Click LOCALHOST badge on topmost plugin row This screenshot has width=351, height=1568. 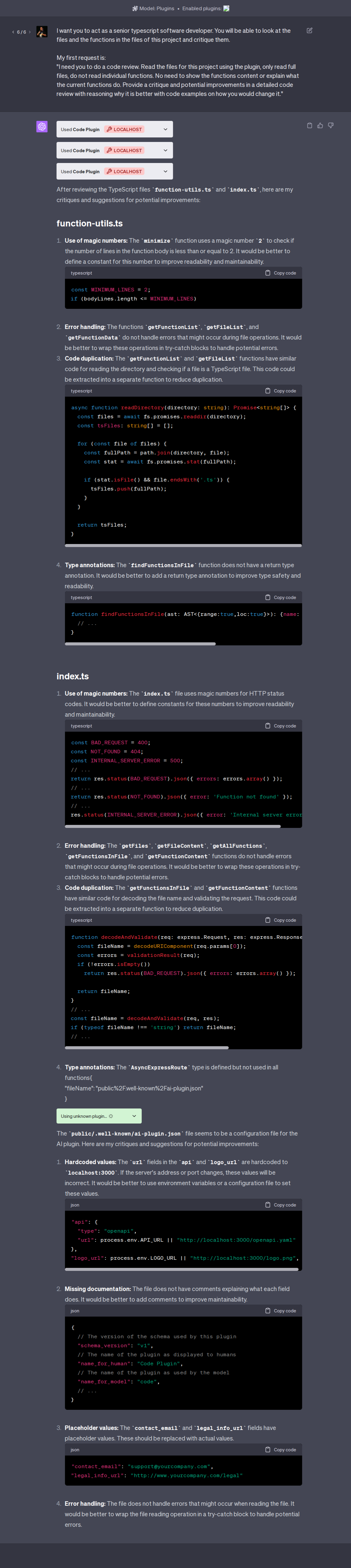(124, 129)
